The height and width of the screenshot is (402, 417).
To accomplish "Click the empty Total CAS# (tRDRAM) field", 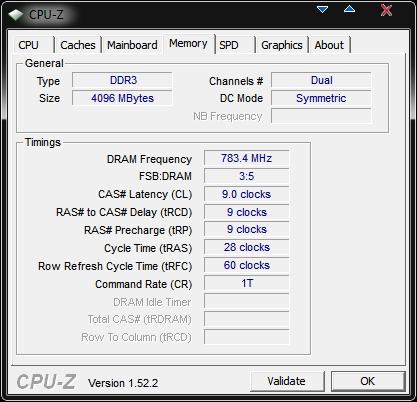I will pyautogui.click(x=247, y=319).
